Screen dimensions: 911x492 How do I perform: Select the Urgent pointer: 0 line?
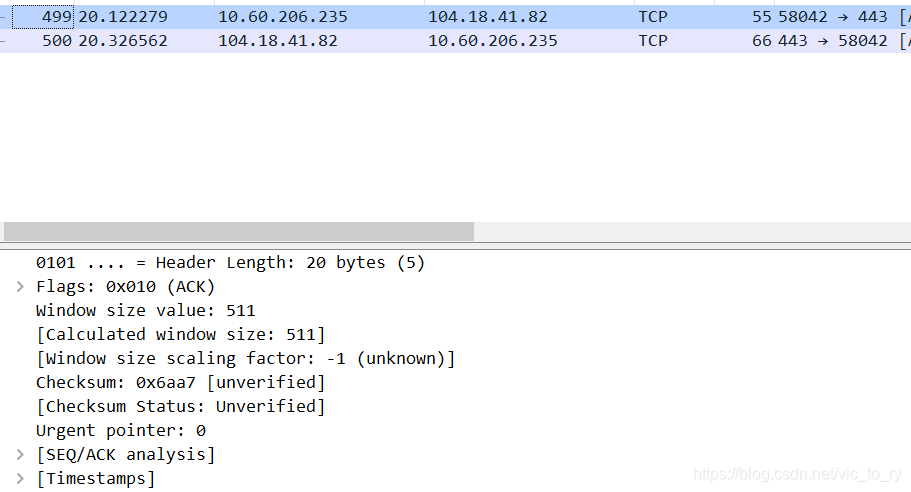click(x=121, y=430)
